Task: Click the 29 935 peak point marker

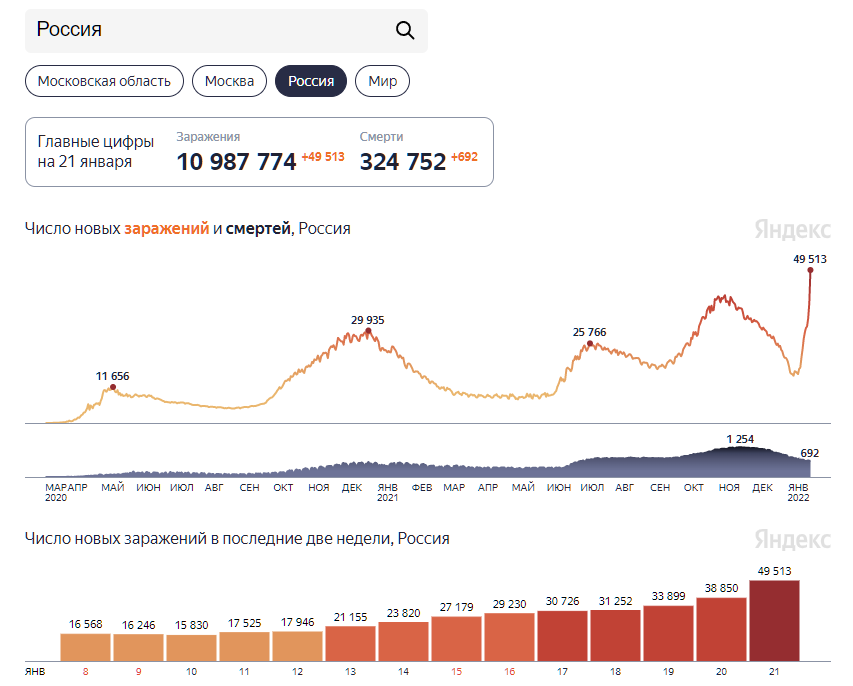Action: tap(368, 331)
